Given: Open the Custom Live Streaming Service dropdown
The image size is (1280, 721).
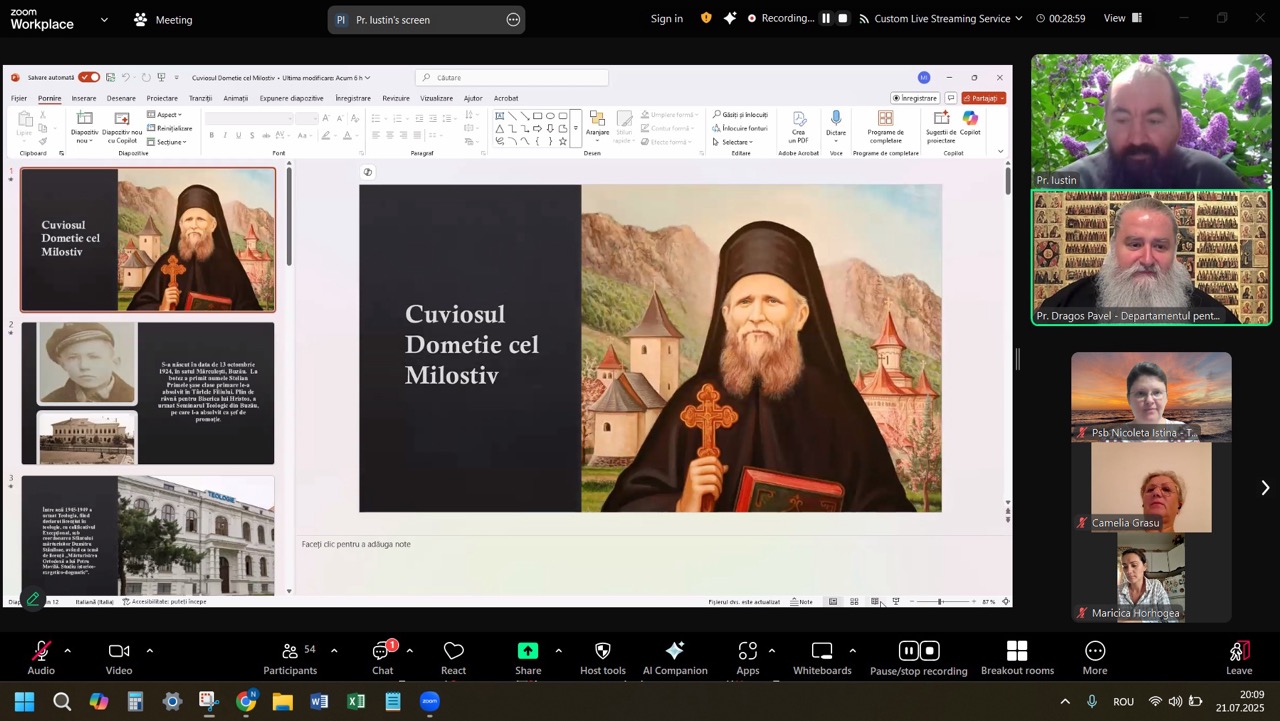Looking at the screenshot, I should pos(947,18).
